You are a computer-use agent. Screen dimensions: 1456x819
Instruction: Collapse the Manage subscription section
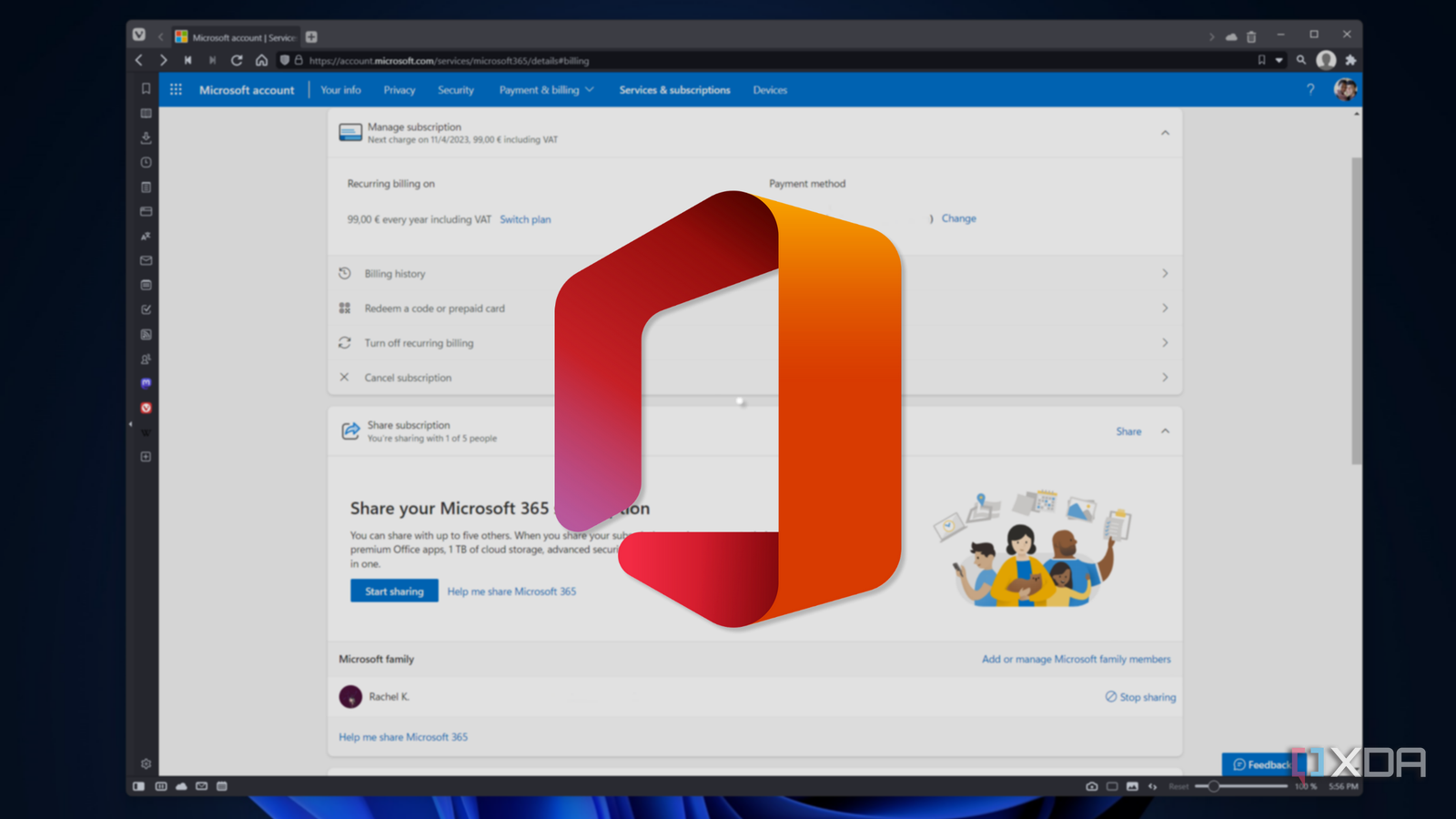tap(1166, 132)
